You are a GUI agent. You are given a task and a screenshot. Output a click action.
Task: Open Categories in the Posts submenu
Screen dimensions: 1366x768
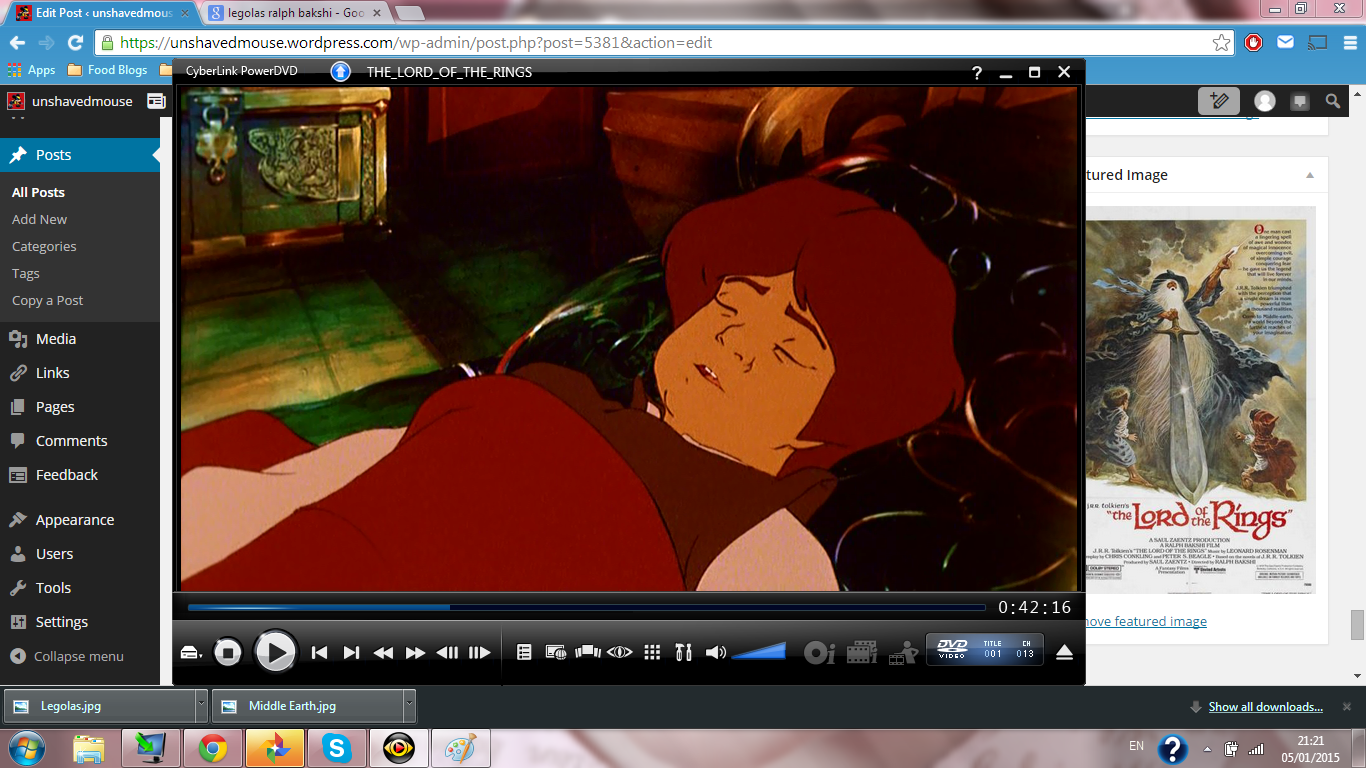click(x=44, y=246)
